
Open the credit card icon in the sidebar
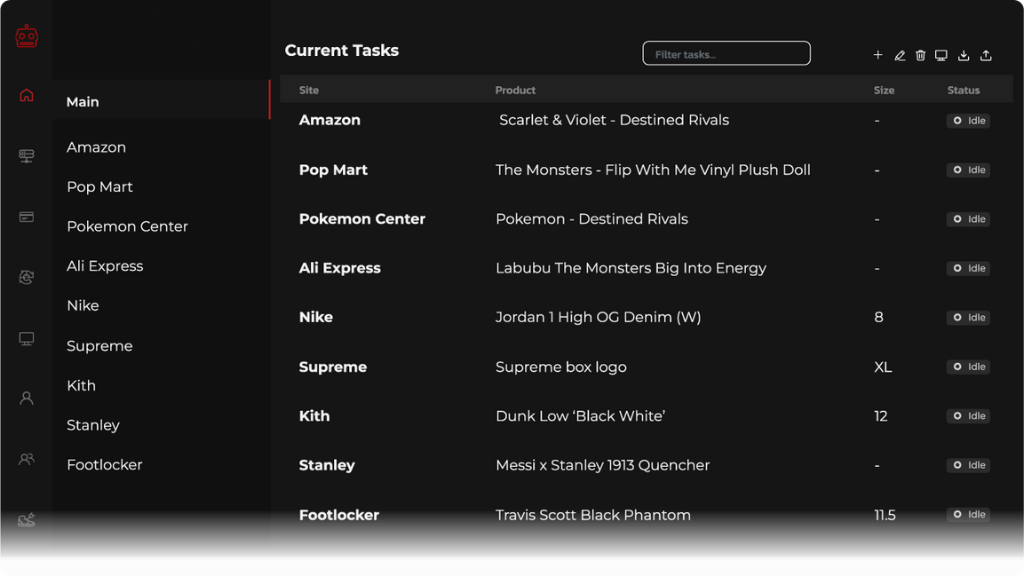pos(27,217)
